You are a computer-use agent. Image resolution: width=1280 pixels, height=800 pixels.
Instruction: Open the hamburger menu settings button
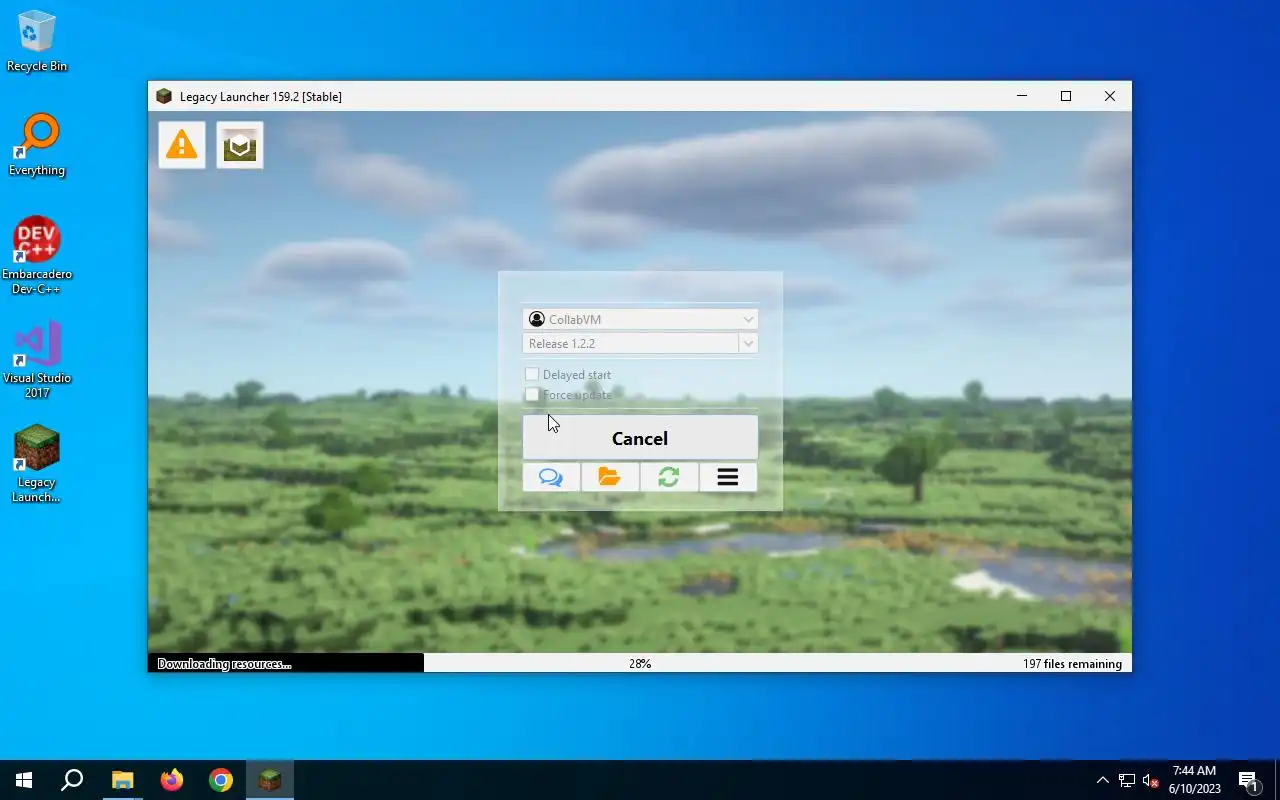coord(728,477)
